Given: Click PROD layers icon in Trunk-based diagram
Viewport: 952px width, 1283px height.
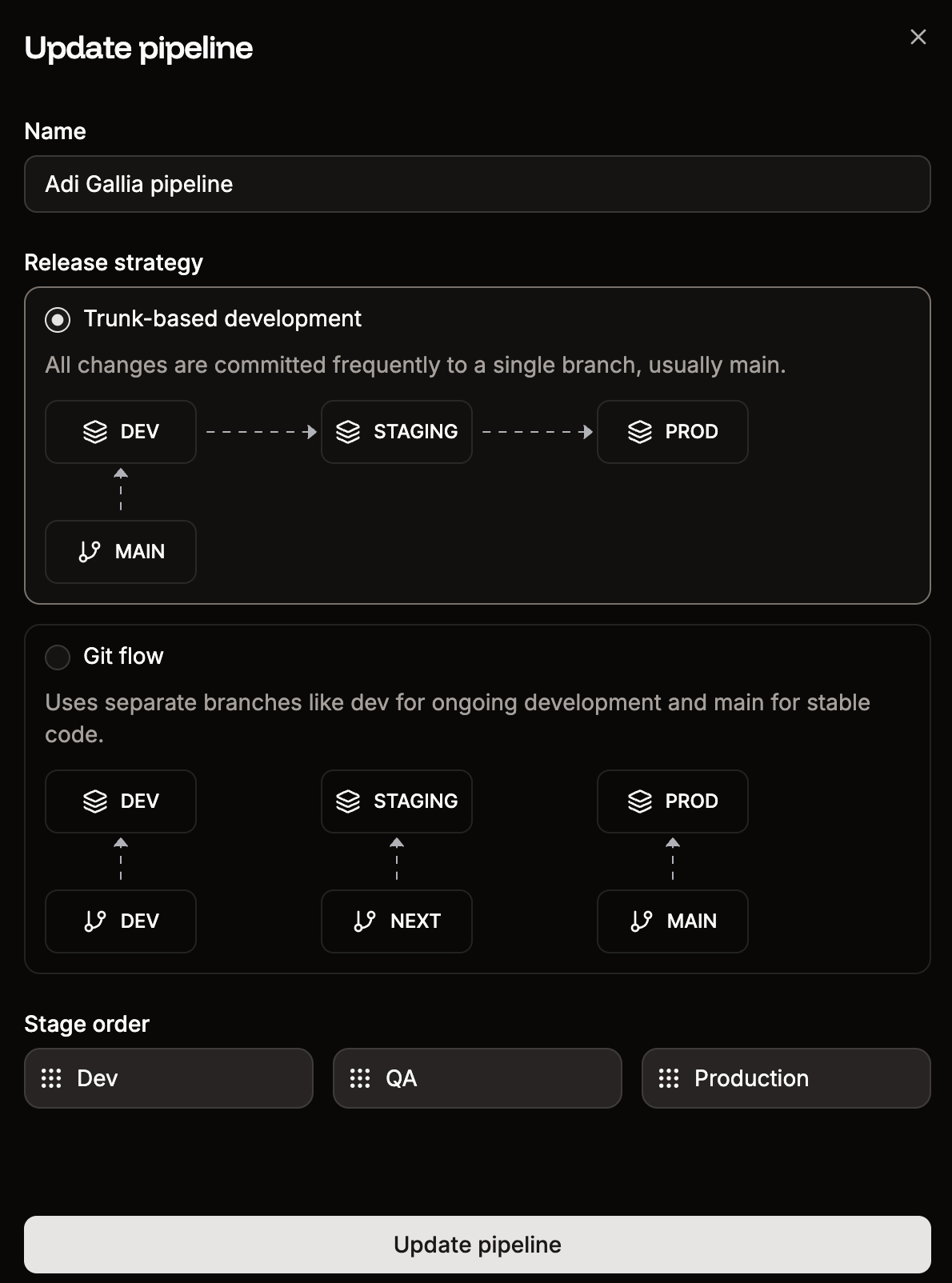Looking at the screenshot, I should click(640, 432).
